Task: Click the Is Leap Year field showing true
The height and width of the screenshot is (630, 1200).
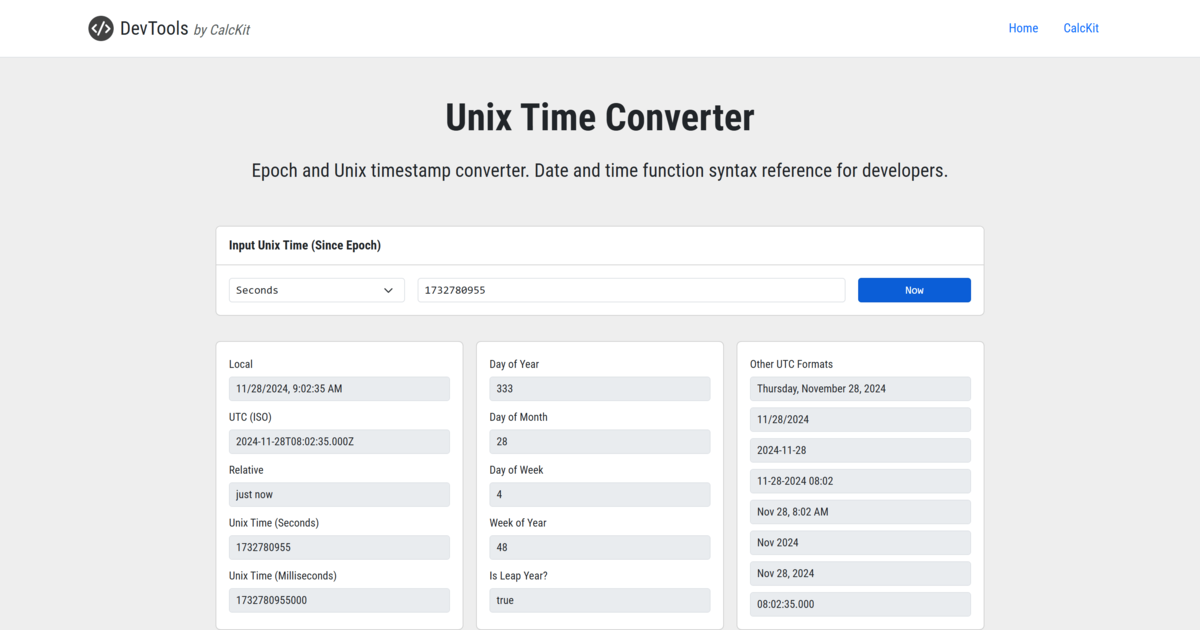Action: click(x=599, y=600)
